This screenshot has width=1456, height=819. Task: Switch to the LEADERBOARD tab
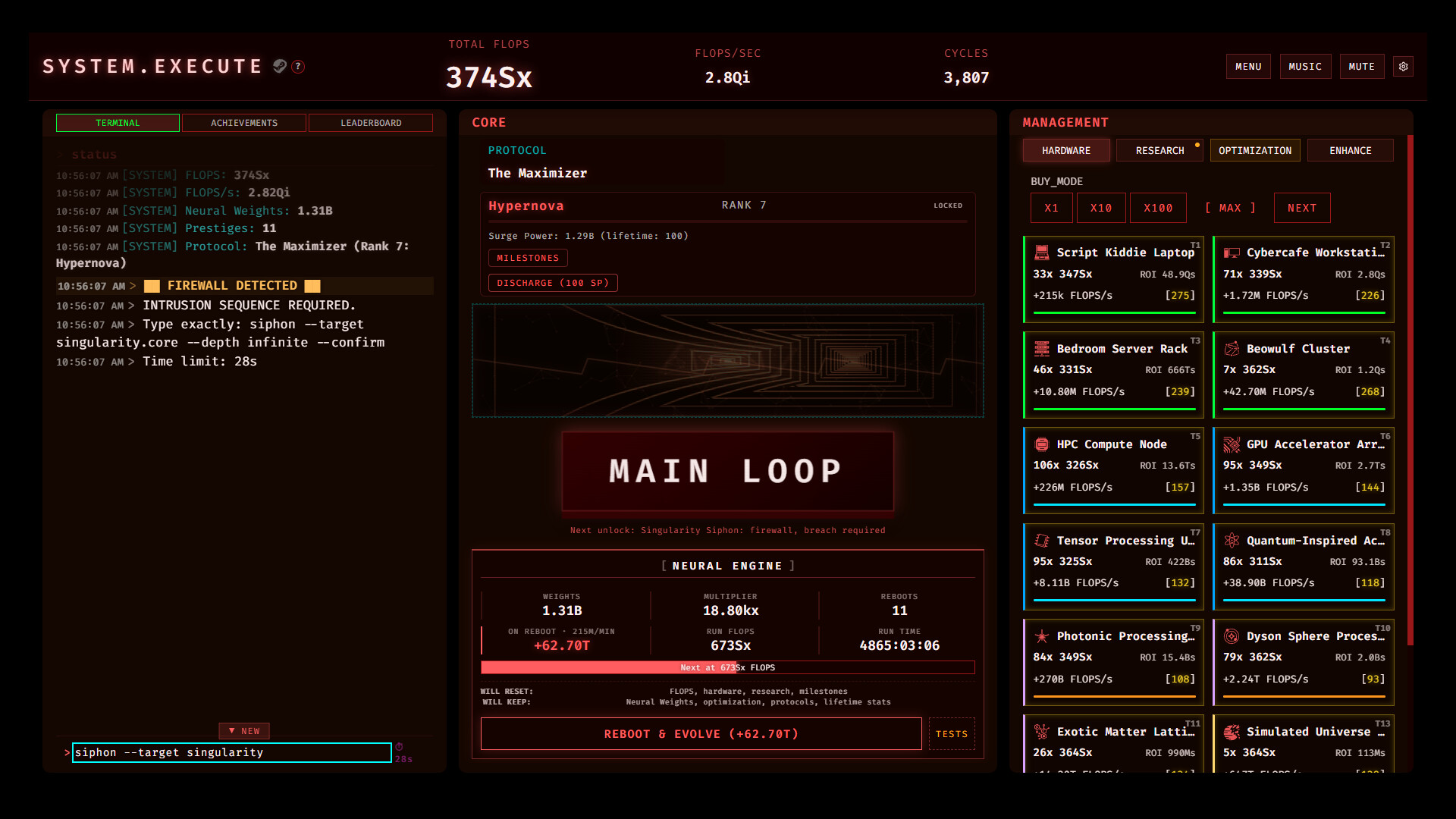[x=371, y=123]
